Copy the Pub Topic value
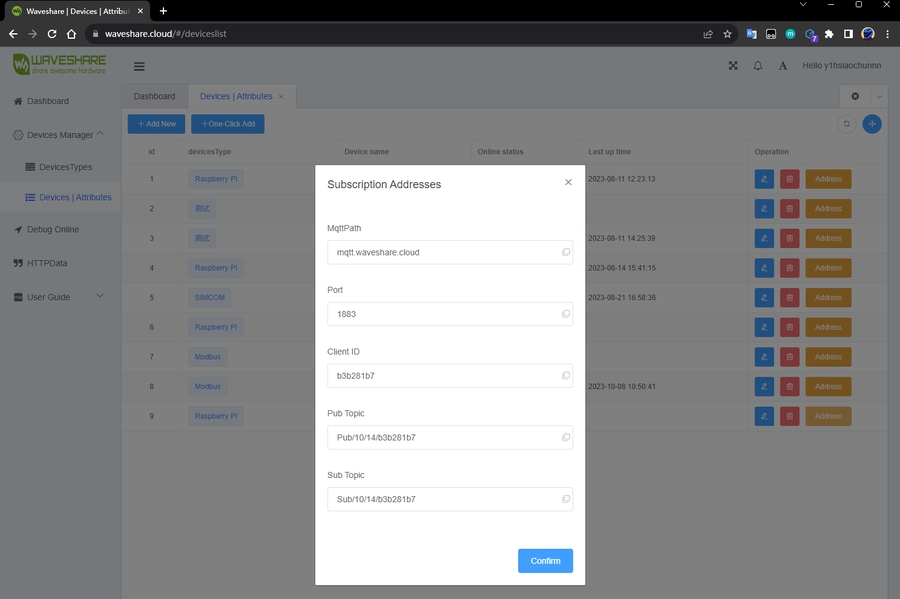900x599 pixels. 566,437
